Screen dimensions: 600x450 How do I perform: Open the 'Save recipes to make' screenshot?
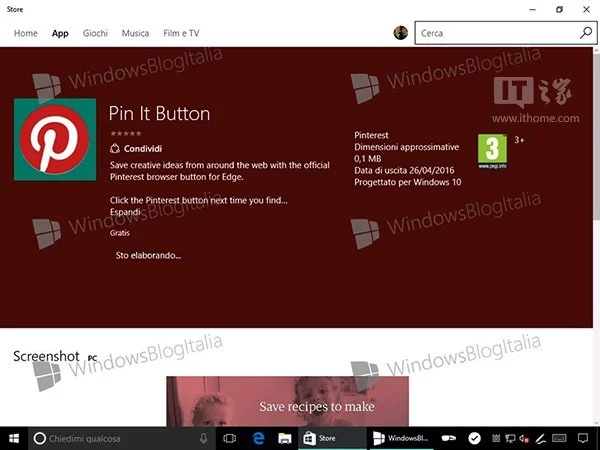(287, 401)
